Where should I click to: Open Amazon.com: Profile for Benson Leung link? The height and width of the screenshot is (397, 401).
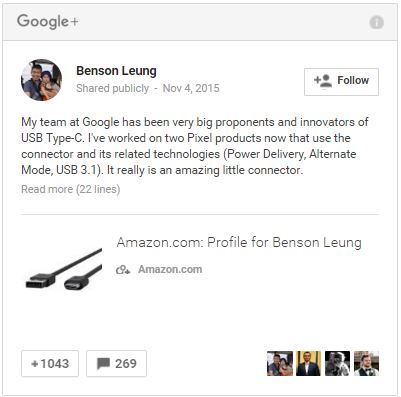pyautogui.click(x=239, y=242)
